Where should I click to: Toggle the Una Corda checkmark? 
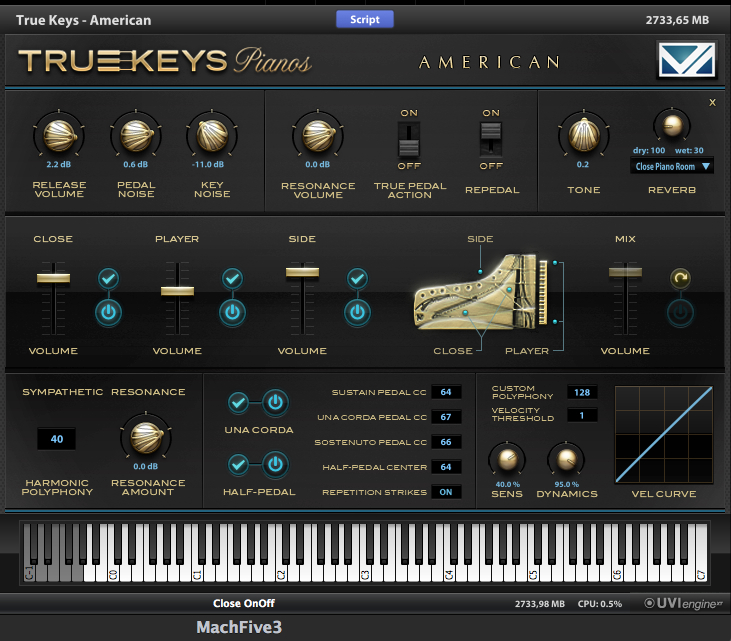tap(238, 402)
